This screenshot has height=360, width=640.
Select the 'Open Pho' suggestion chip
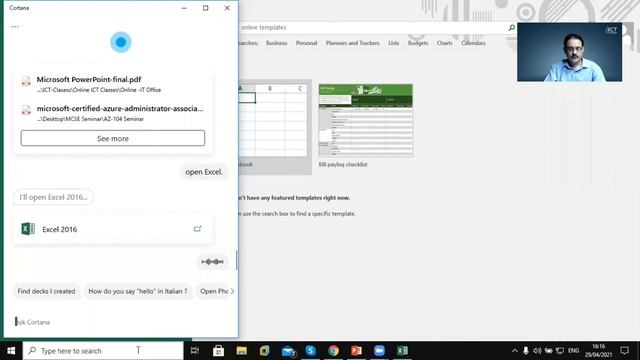213,291
